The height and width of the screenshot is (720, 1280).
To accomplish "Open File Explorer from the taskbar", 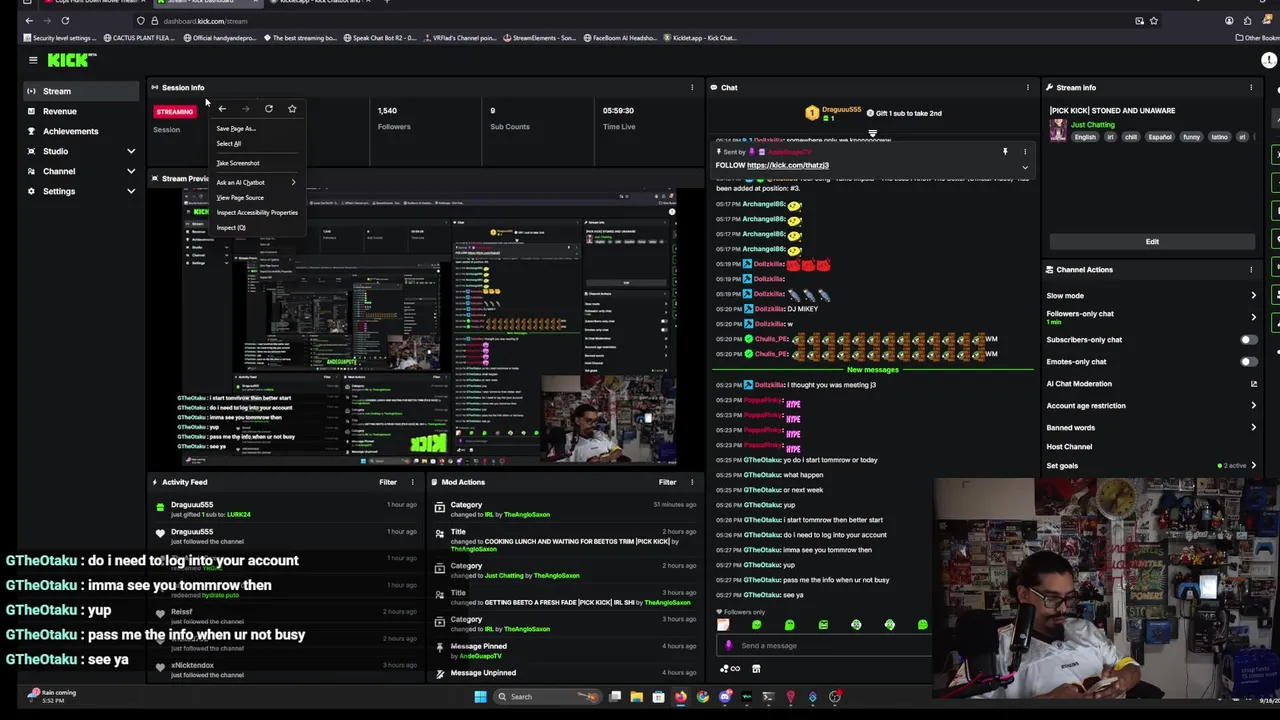I will tap(636, 696).
